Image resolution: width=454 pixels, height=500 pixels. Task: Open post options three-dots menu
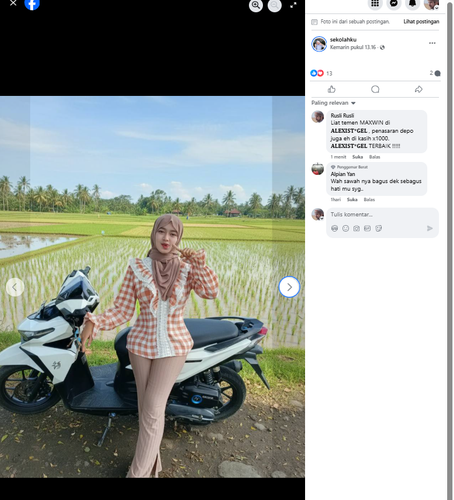(432, 43)
